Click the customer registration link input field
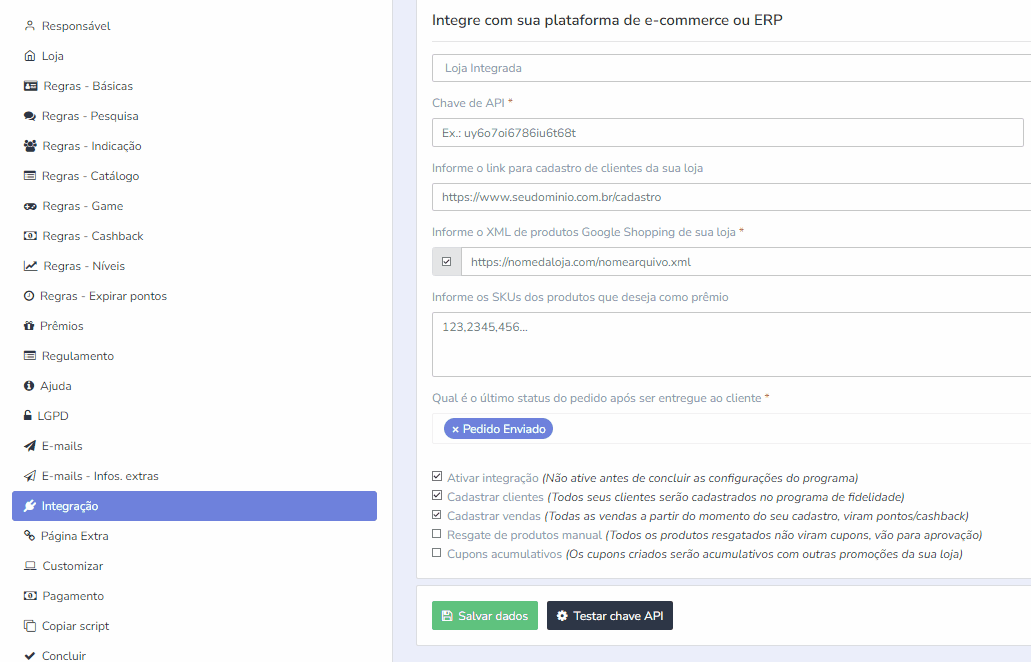The width and height of the screenshot is (1031, 662). [731, 197]
